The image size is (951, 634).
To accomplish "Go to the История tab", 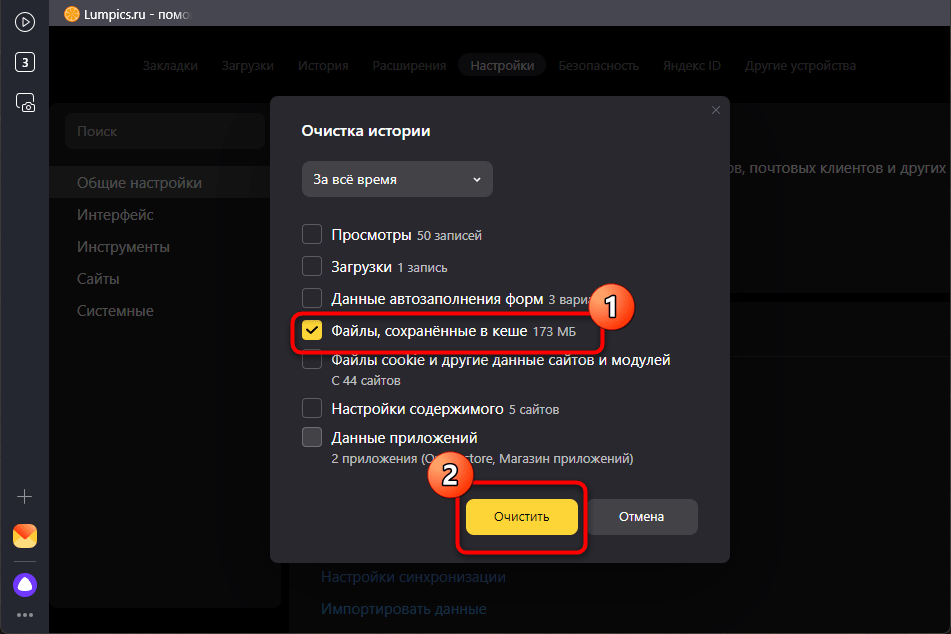I will click(x=323, y=66).
